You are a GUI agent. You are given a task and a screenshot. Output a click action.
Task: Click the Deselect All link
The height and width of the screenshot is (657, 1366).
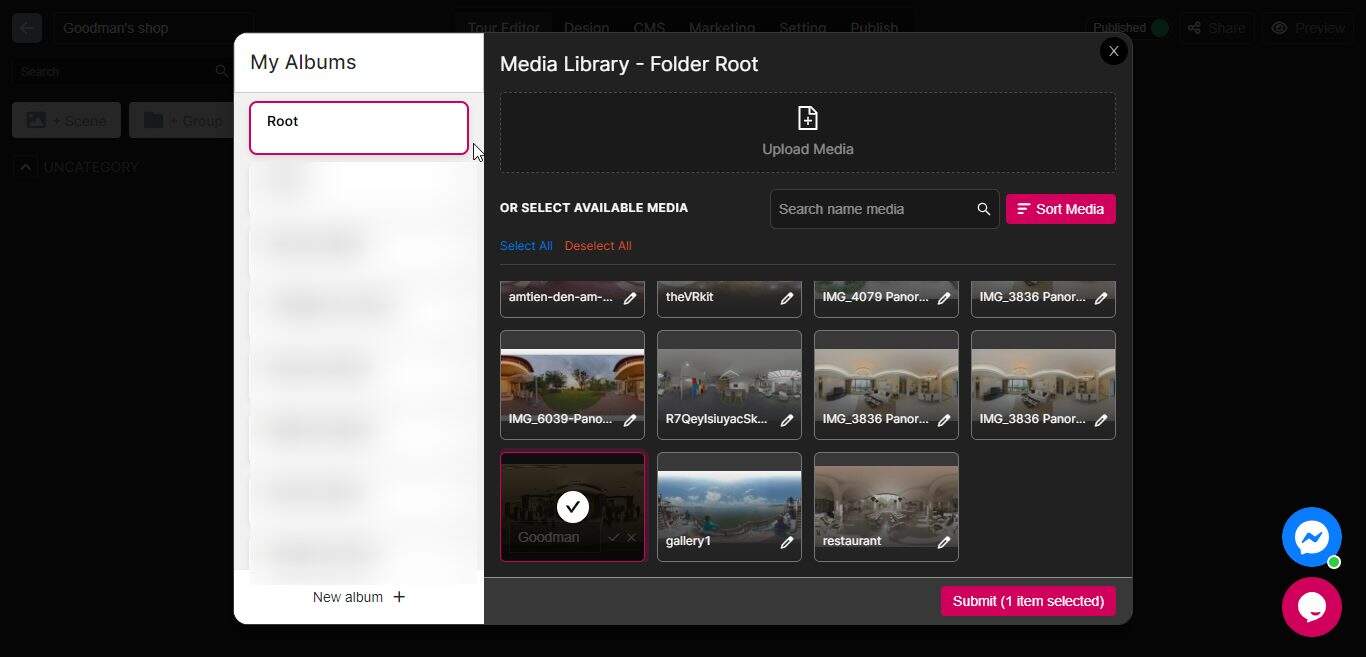tap(598, 246)
